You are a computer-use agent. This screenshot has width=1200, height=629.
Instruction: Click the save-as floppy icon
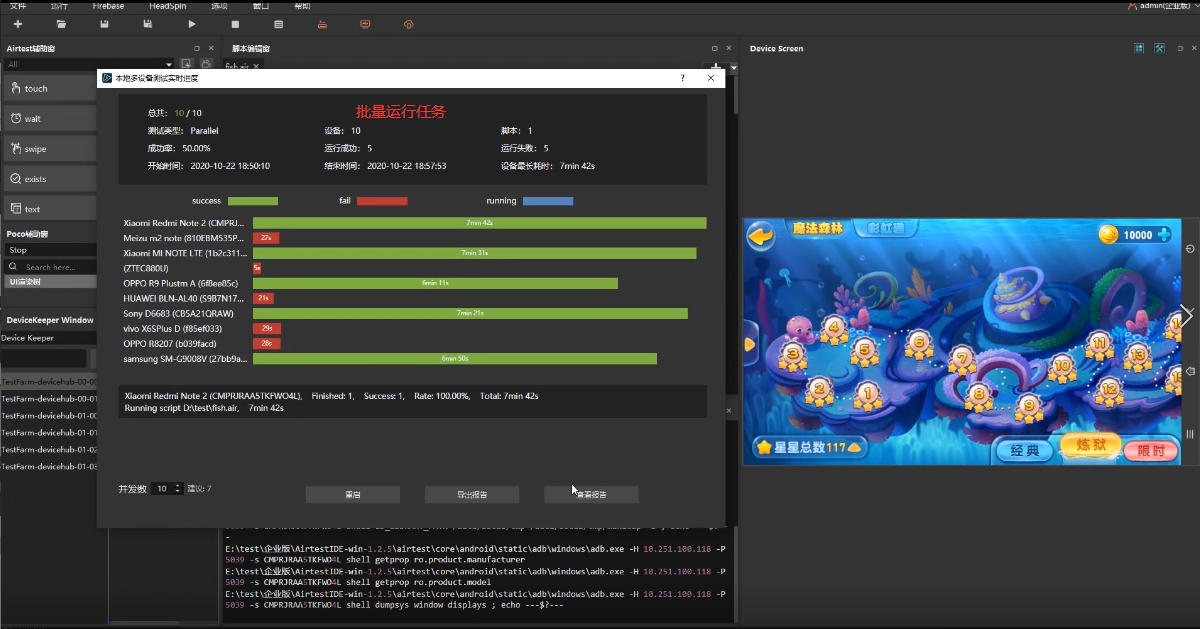[x=148, y=24]
